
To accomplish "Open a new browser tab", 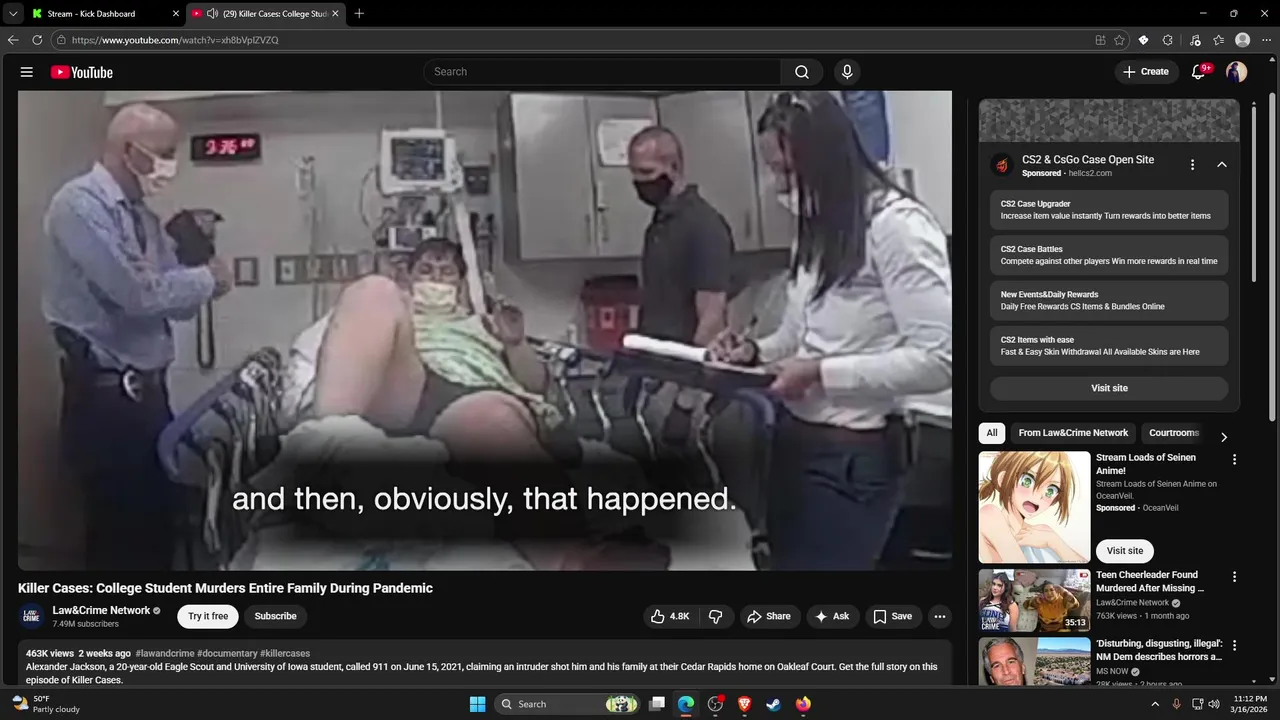I will point(359,14).
